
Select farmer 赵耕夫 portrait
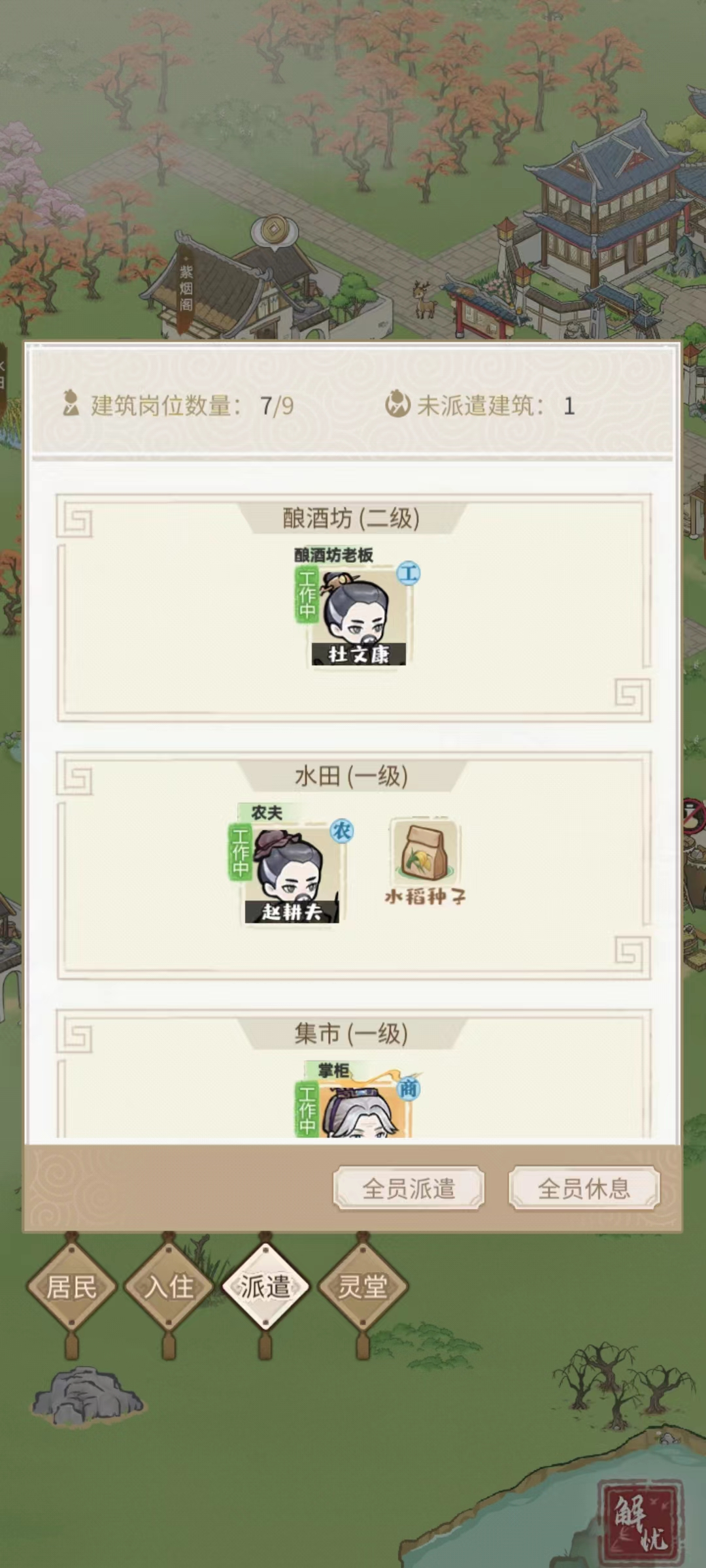(x=292, y=874)
